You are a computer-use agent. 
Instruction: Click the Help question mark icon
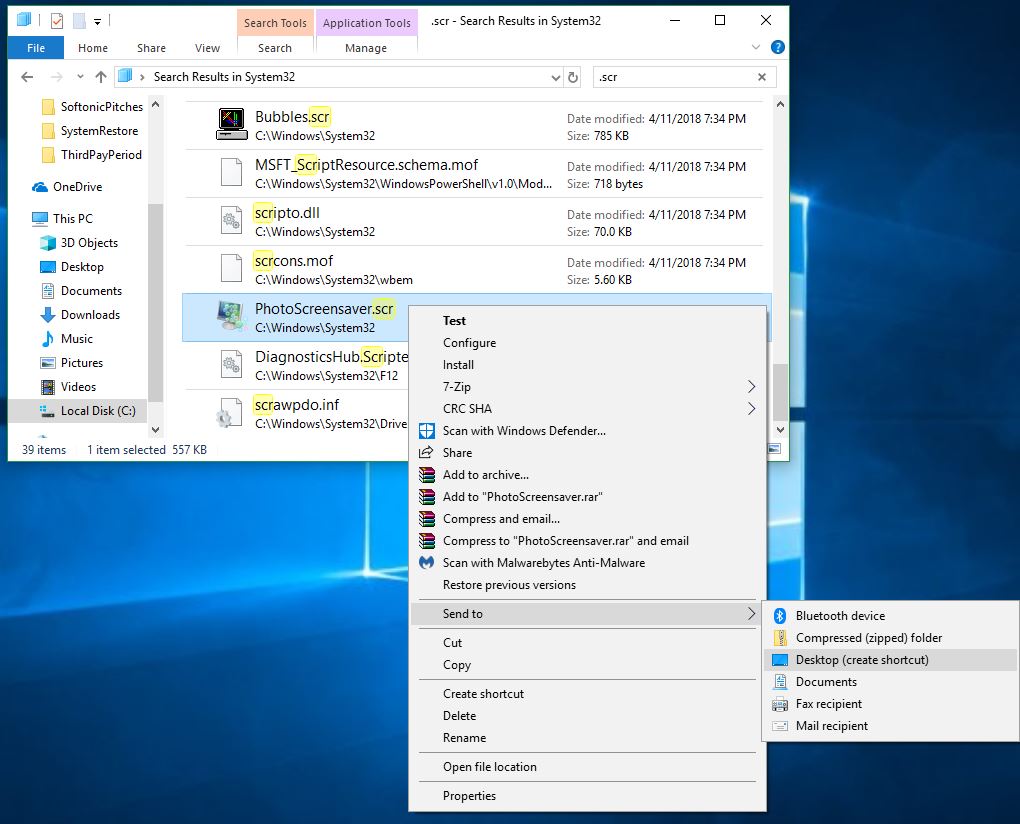[x=778, y=47]
